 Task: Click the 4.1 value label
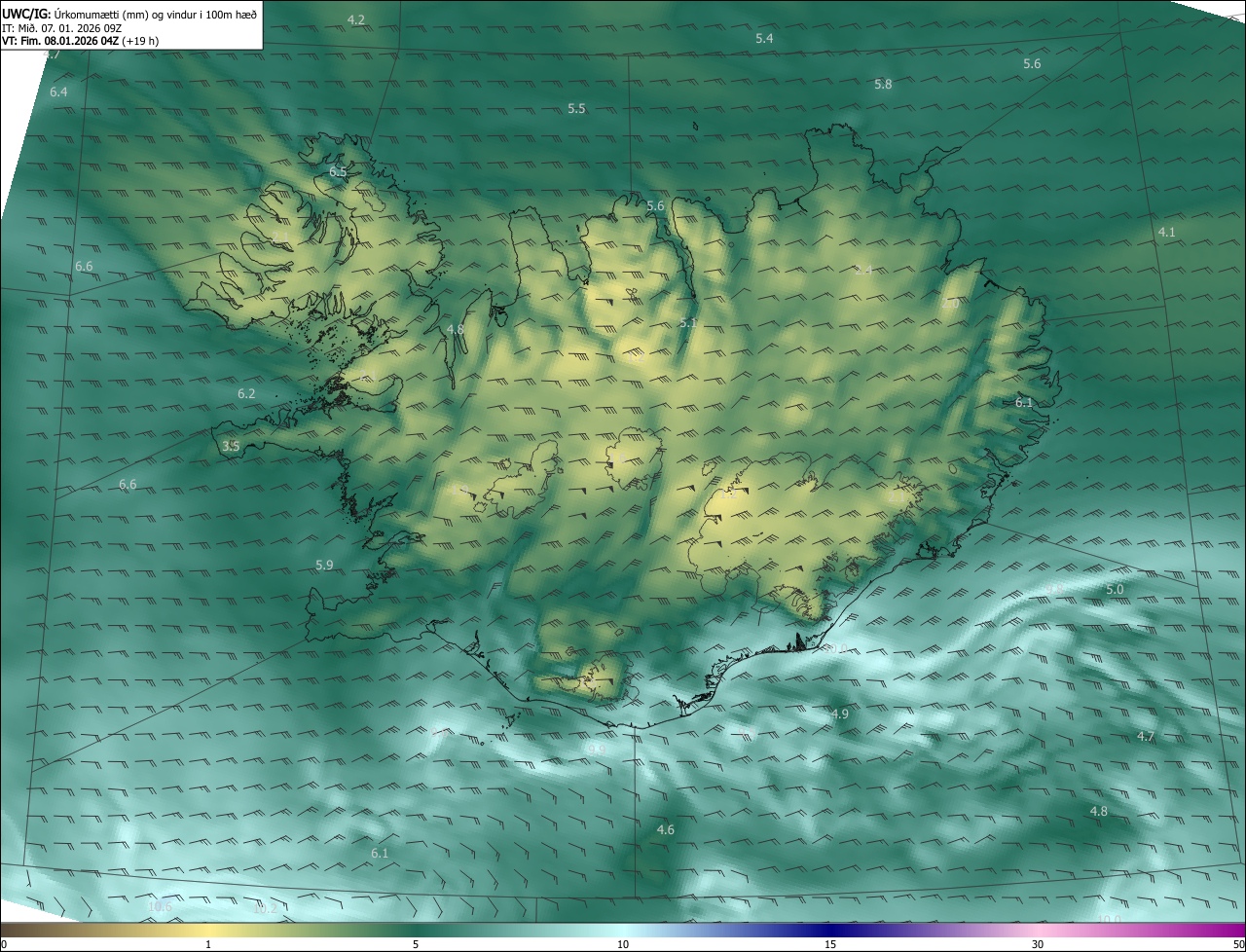[1166, 233]
